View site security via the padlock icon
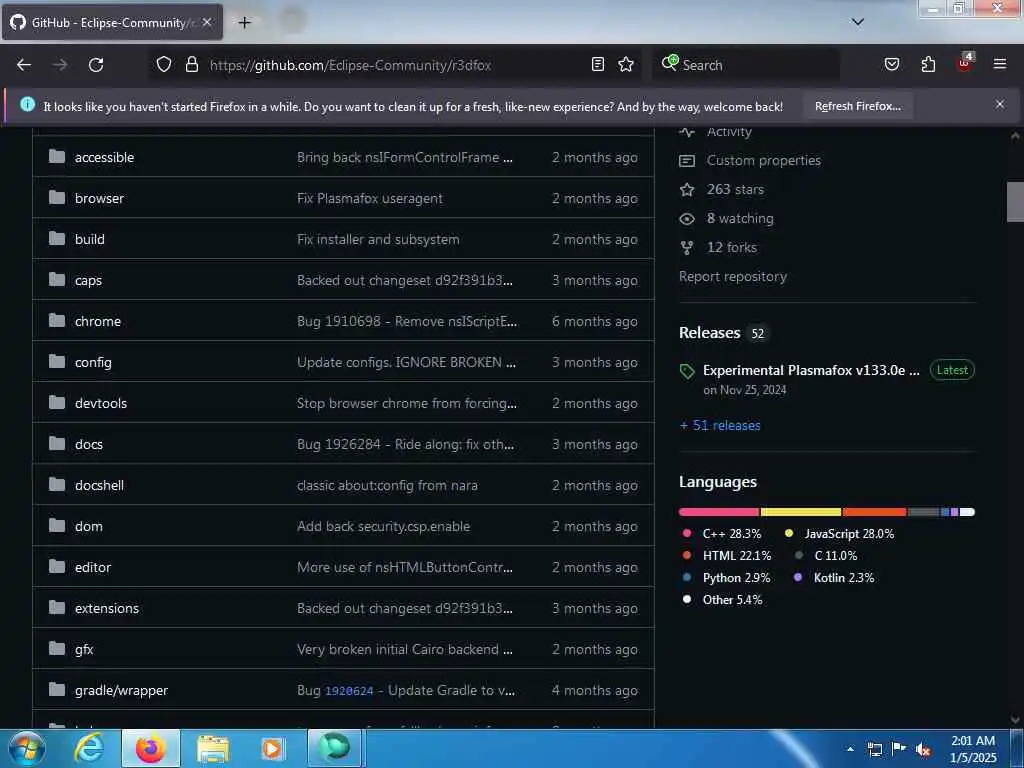The width and height of the screenshot is (1024, 768). (x=191, y=65)
